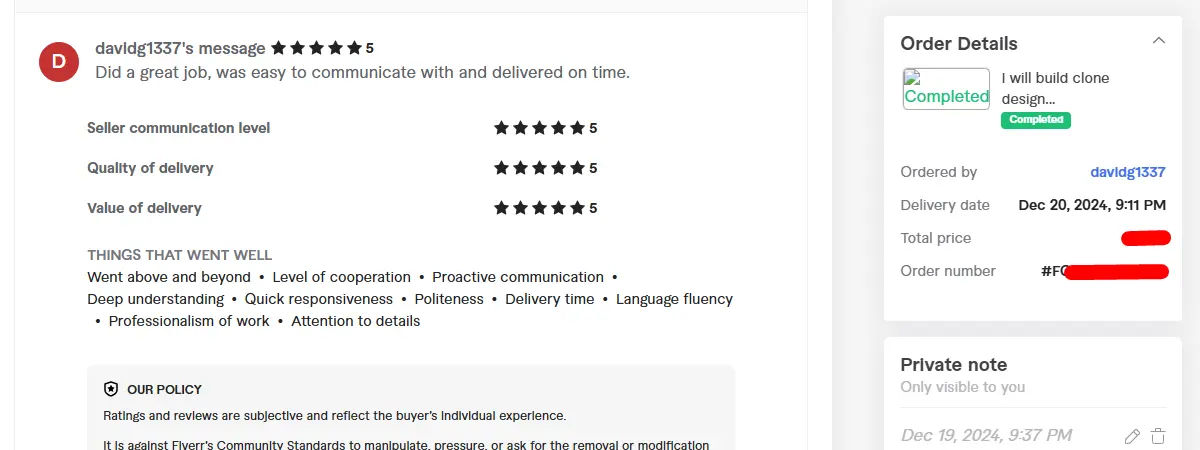Edit the private note with pencil icon
The width and height of the screenshot is (1200, 450).
point(1132,436)
